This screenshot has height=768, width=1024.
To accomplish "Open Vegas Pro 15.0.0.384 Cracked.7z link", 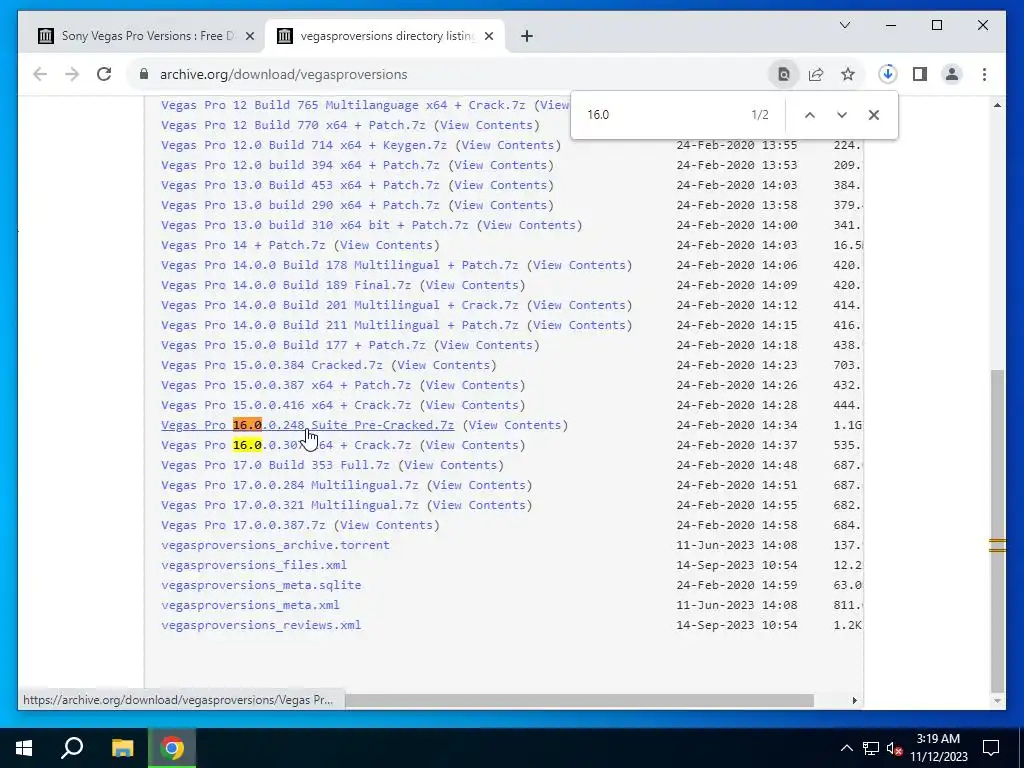I will pos(272,365).
